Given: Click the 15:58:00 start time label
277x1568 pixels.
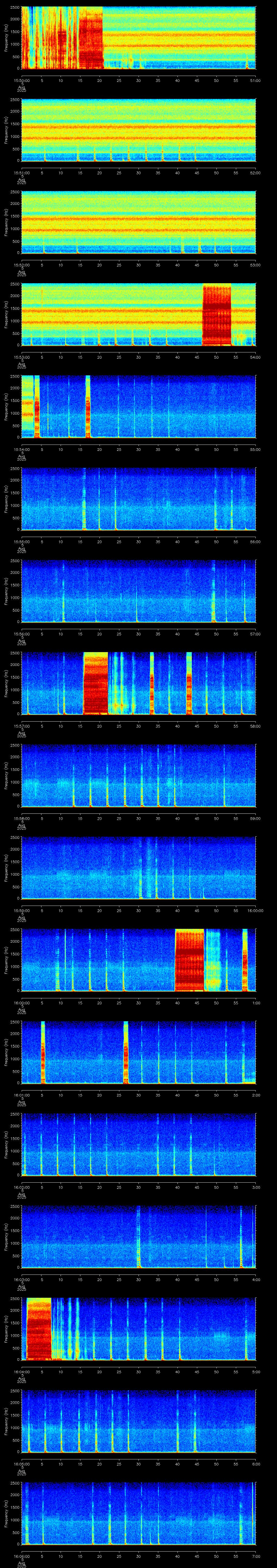Looking at the screenshot, I should click(21, 818).
